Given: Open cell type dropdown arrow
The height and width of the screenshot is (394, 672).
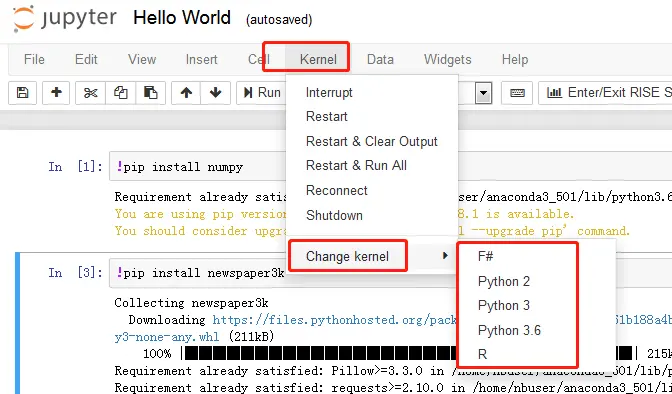Looking at the screenshot, I should [x=483, y=93].
